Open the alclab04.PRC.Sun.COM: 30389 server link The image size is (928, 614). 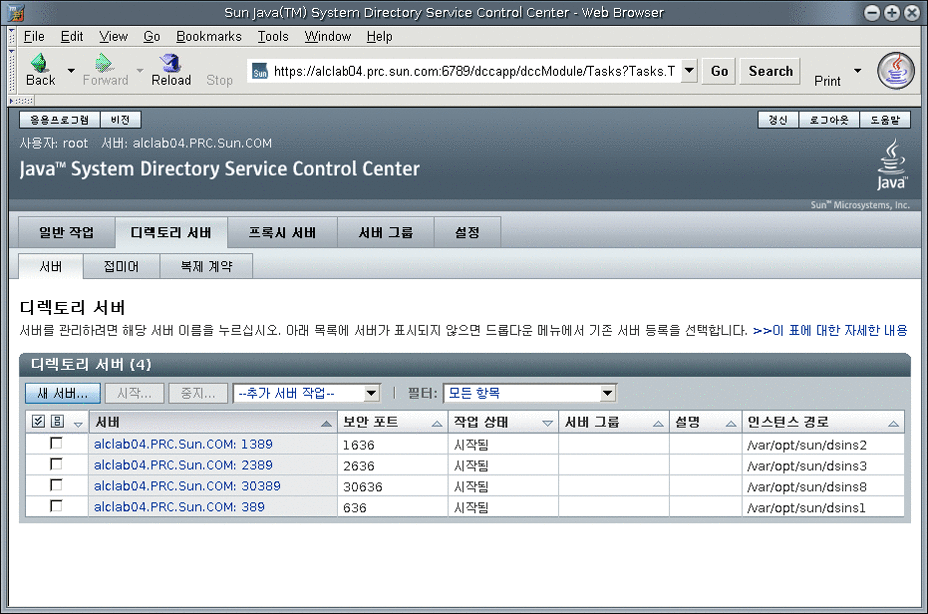[x=187, y=486]
